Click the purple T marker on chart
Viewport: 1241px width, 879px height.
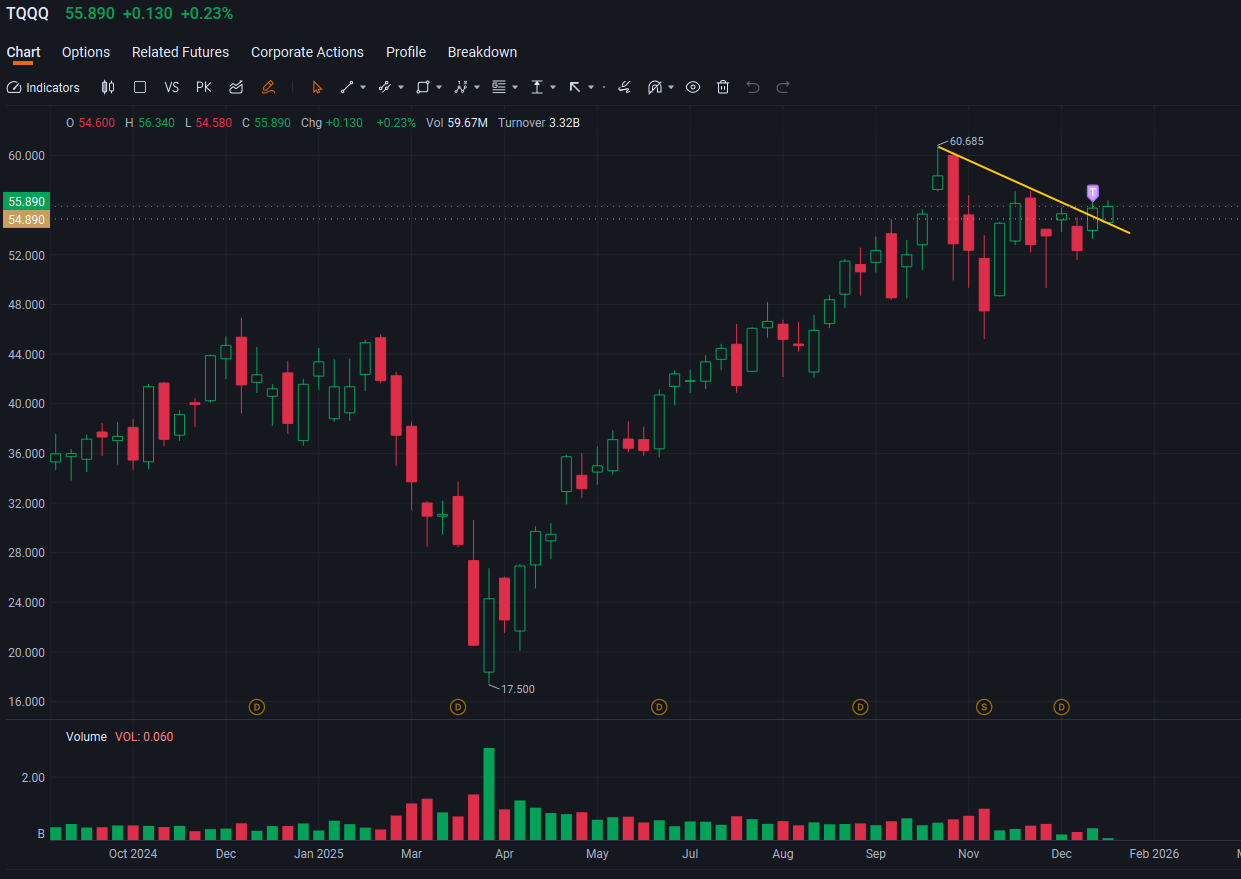[x=1092, y=192]
